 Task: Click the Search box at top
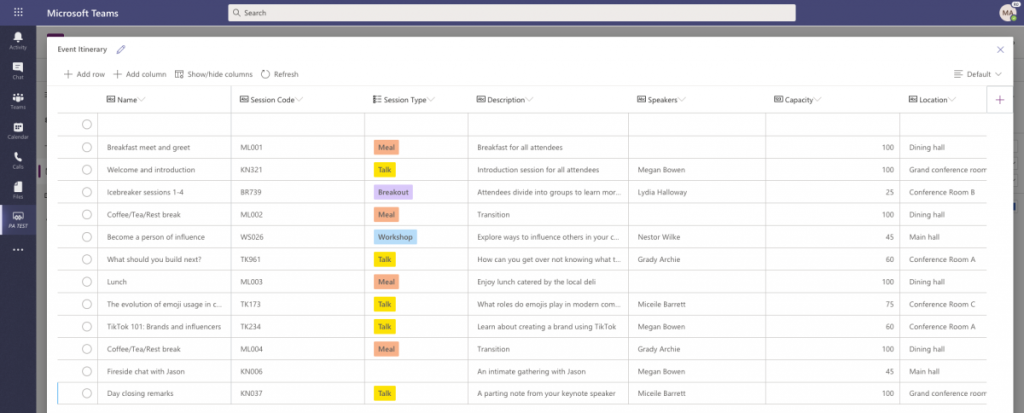click(x=510, y=13)
